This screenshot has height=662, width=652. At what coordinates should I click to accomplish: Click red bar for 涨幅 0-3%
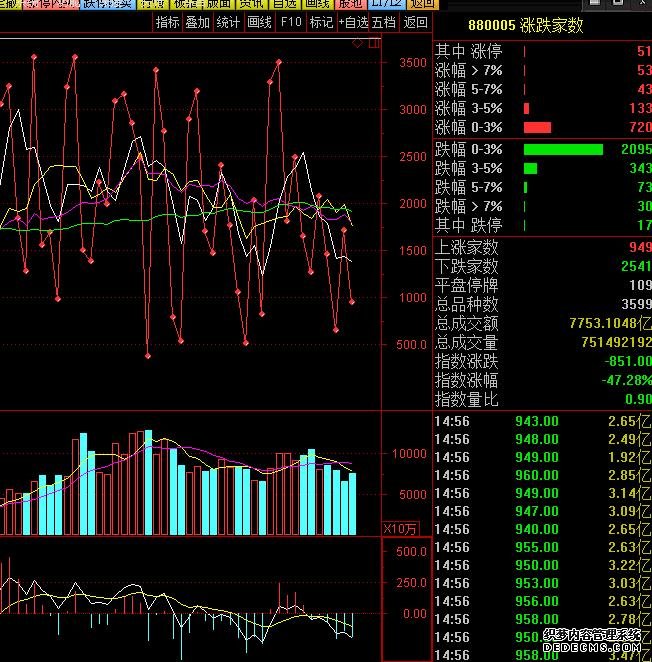tap(537, 128)
